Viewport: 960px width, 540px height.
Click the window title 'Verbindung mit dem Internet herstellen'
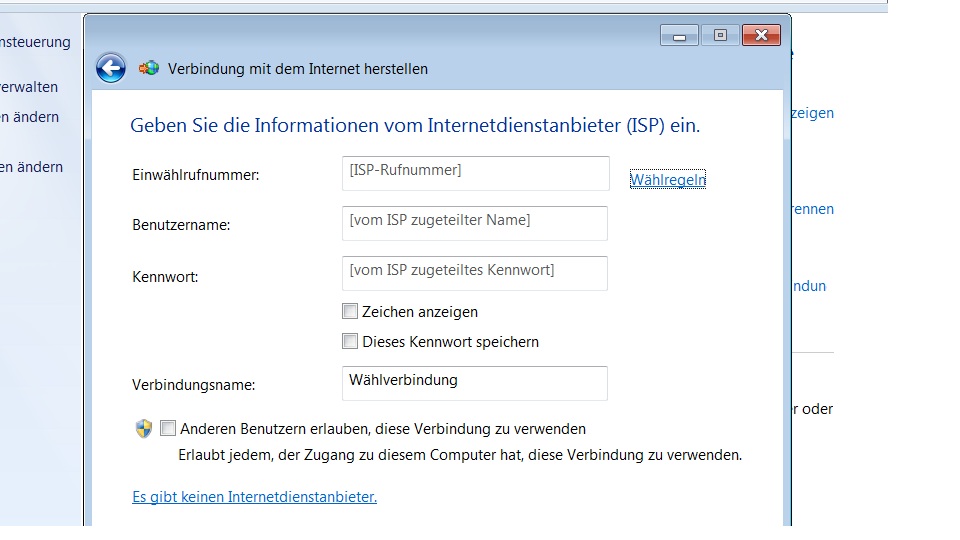(297, 69)
